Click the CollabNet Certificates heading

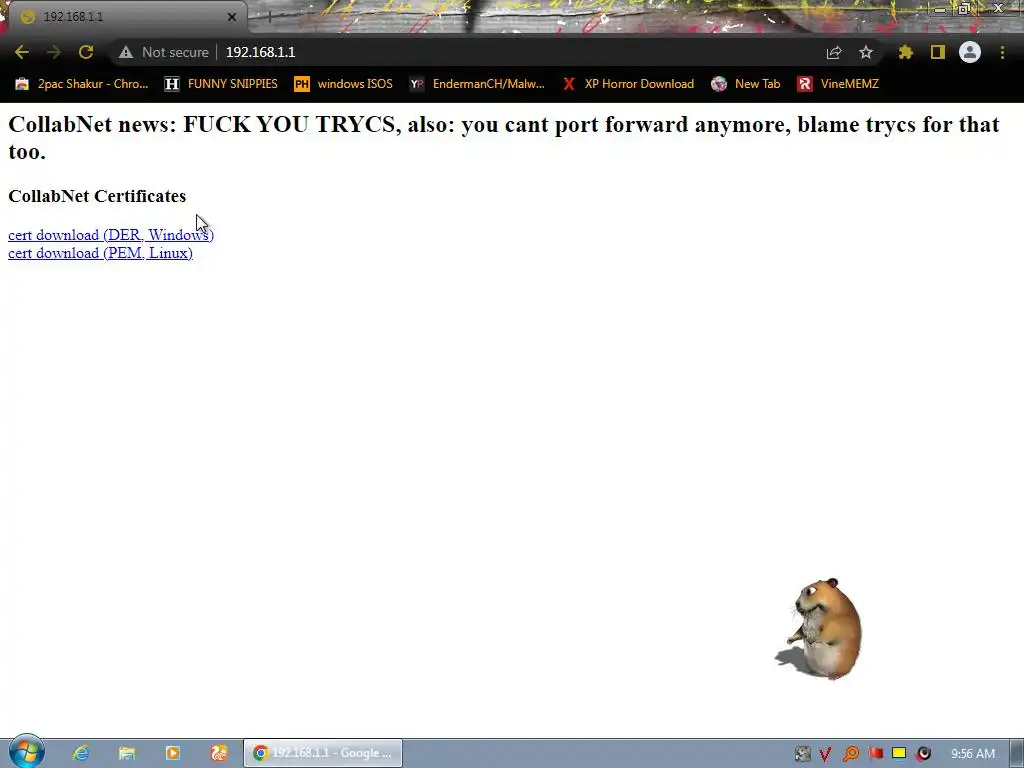97,196
